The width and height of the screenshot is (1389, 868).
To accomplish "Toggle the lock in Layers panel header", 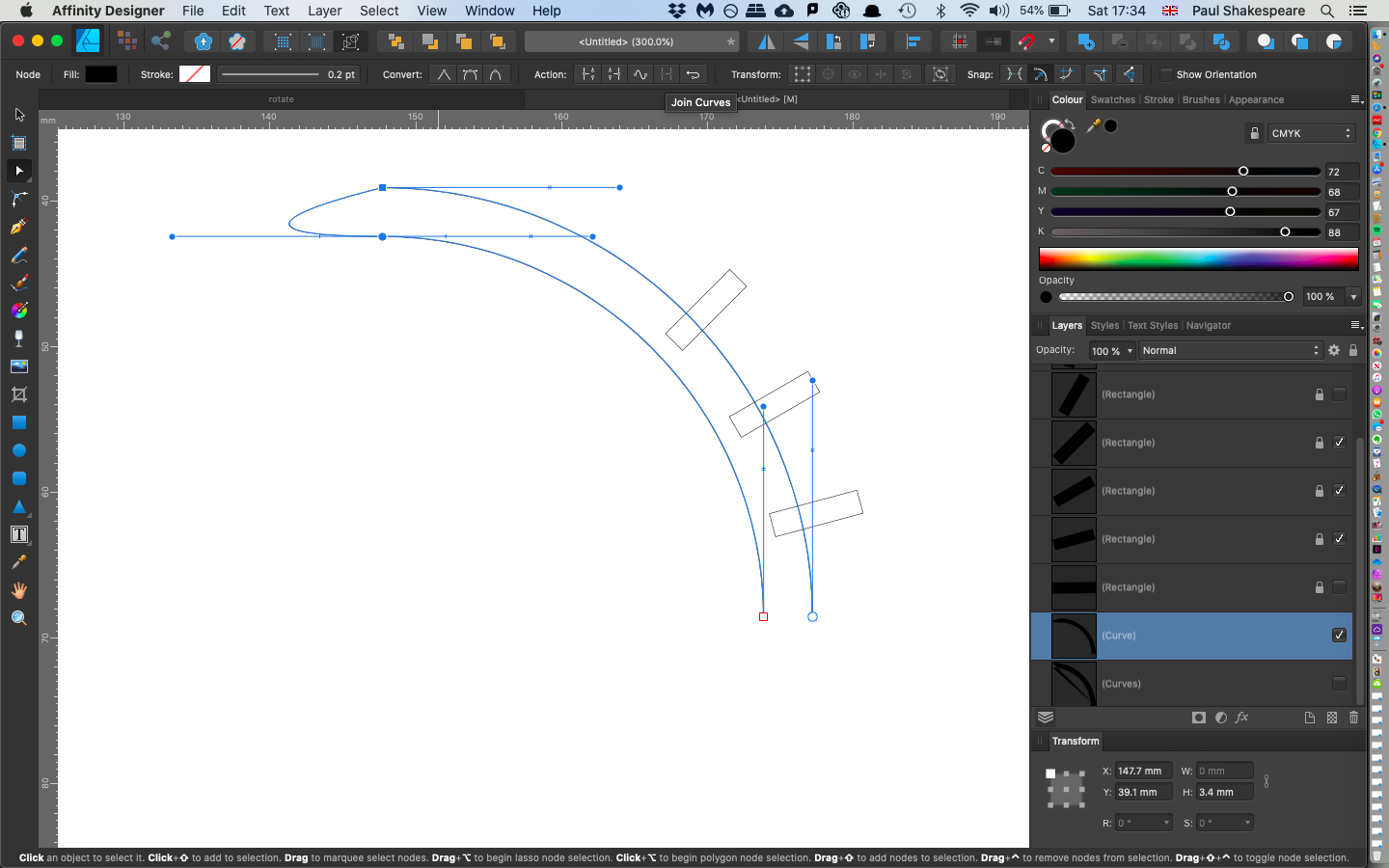I will [x=1353, y=350].
